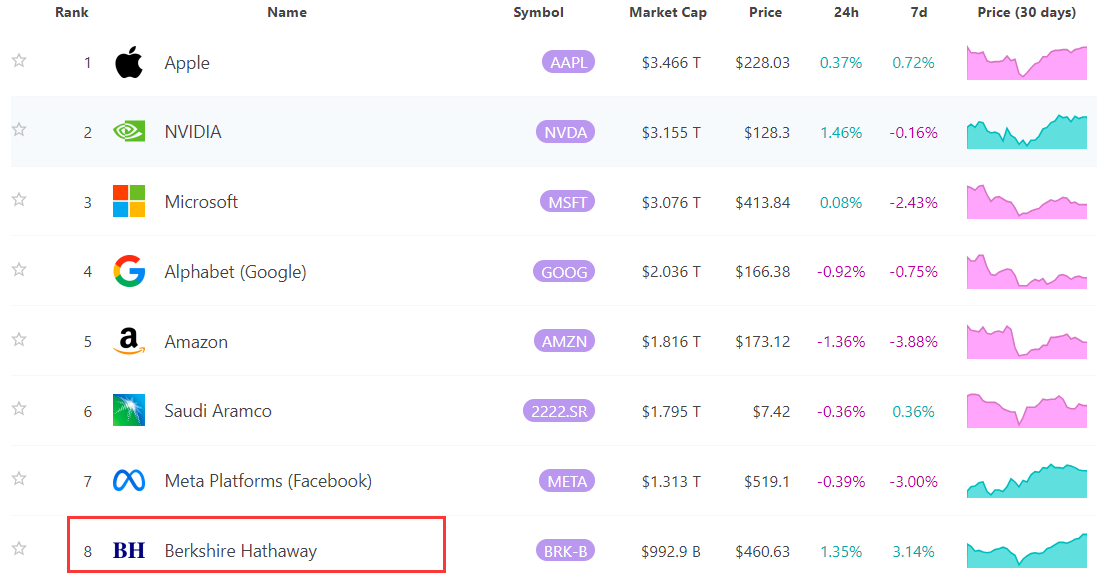The width and height of the screenshot is (1097, 583).
Task: Toggle favorite star for Apple
Action: (x=18, y=61)
